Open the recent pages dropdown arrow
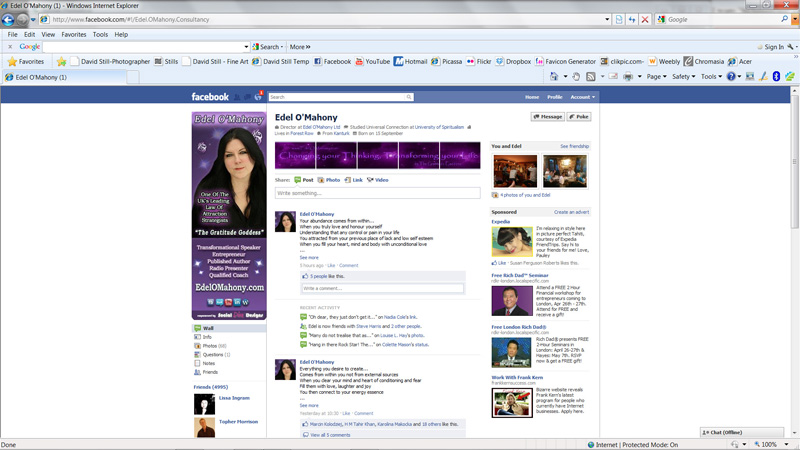Image resolution: width=800 pixels, height=450 pixels. point(33,20)
